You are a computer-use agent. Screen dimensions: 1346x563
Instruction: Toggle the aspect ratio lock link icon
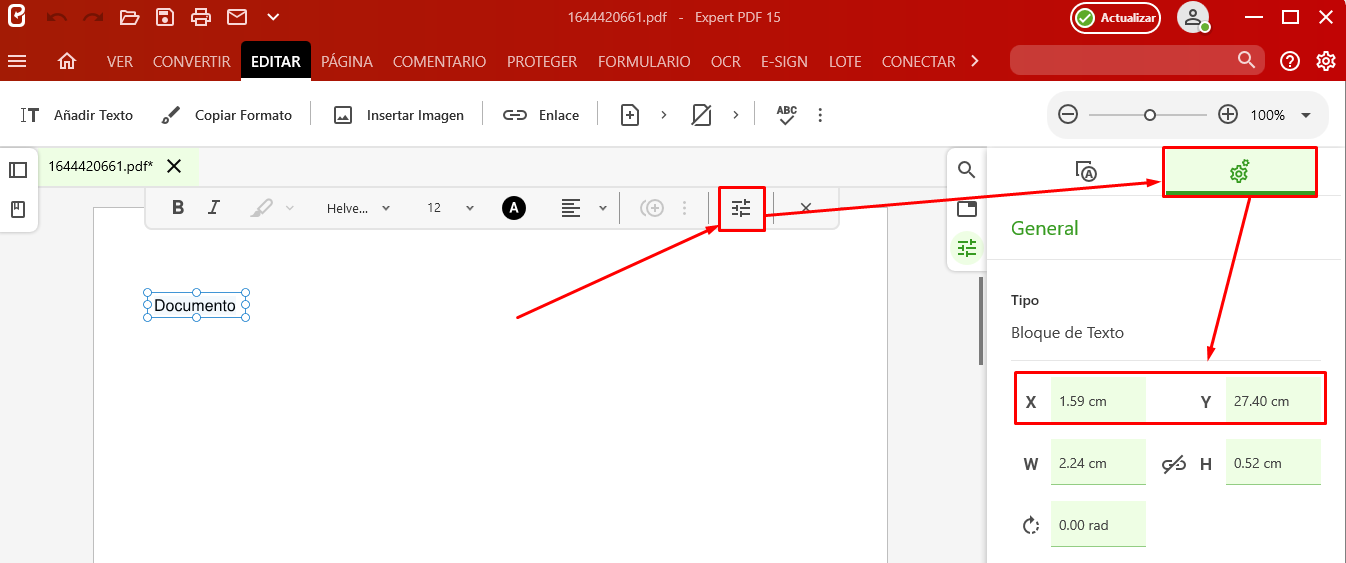click(1174, 464)
